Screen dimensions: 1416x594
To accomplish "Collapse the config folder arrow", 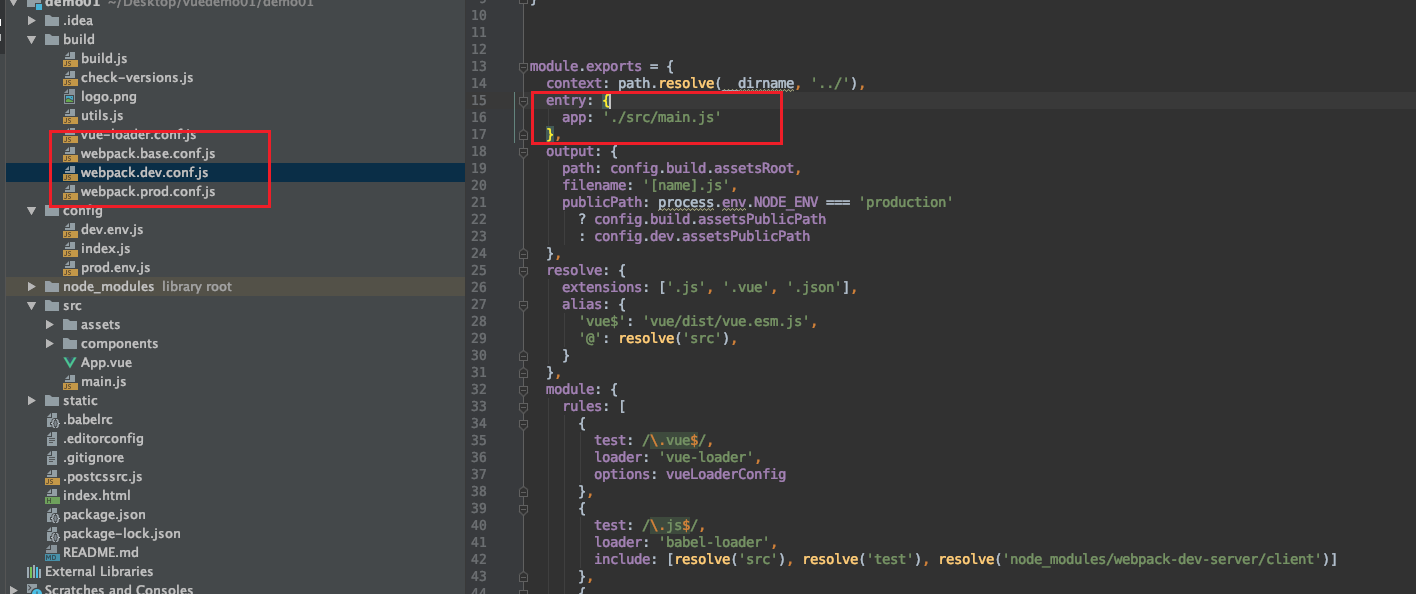I will 33,211.
